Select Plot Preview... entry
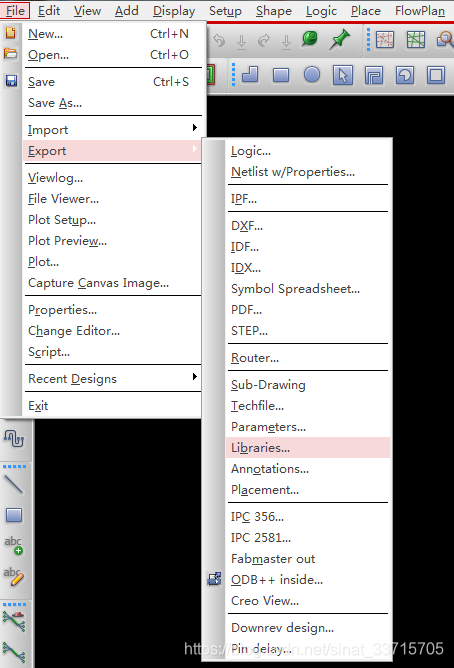454x668 pixels. coord(113,241)
